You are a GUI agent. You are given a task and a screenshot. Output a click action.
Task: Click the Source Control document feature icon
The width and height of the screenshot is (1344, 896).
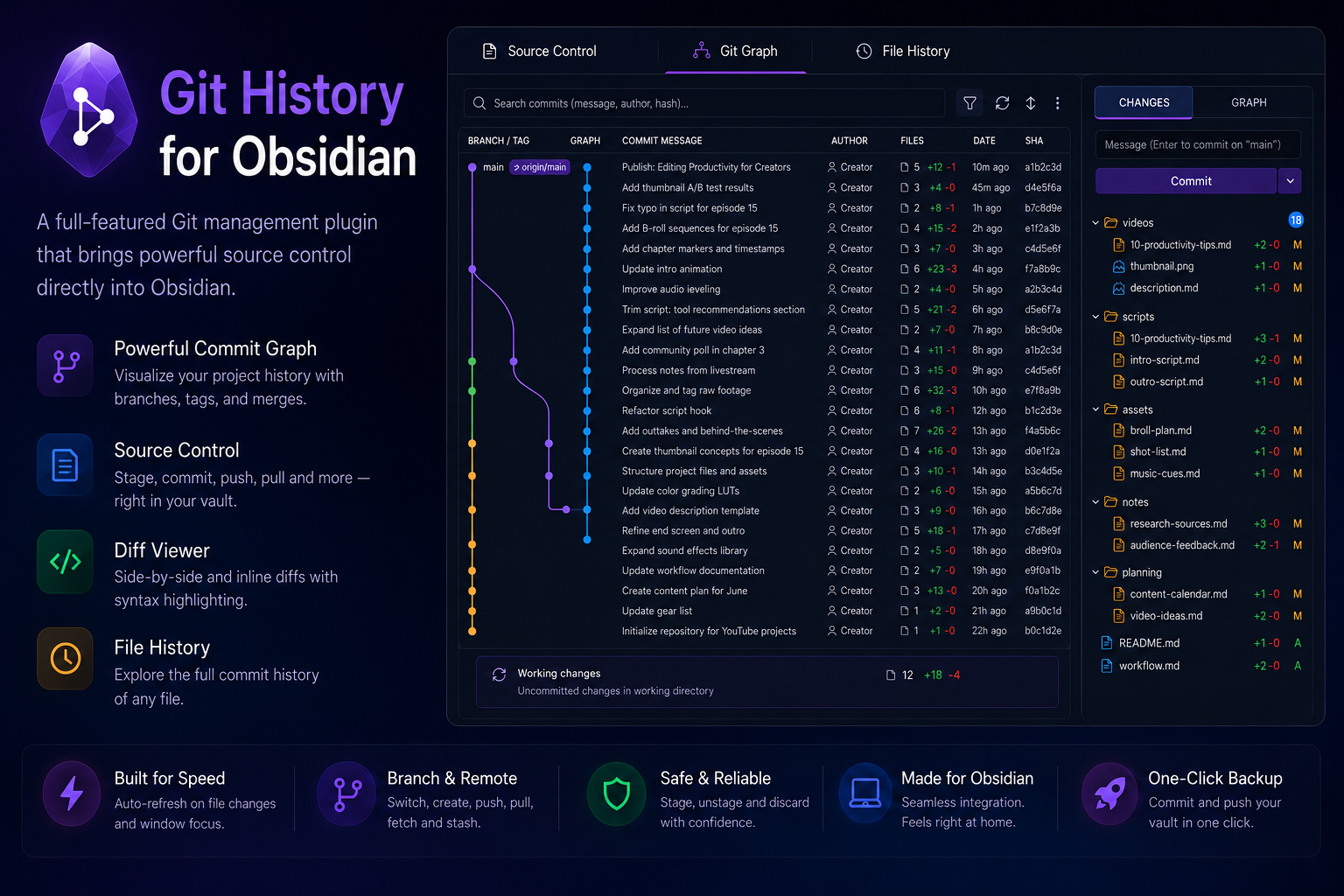[66, 465]
